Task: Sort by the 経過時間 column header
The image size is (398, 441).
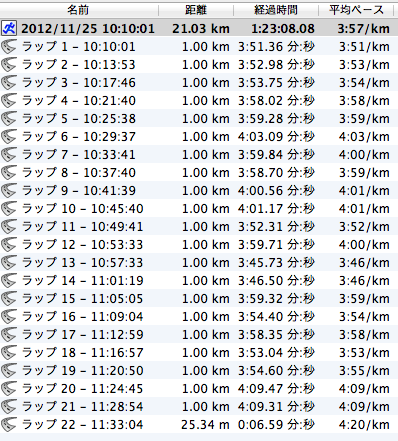Action: (x=276, y=10)
